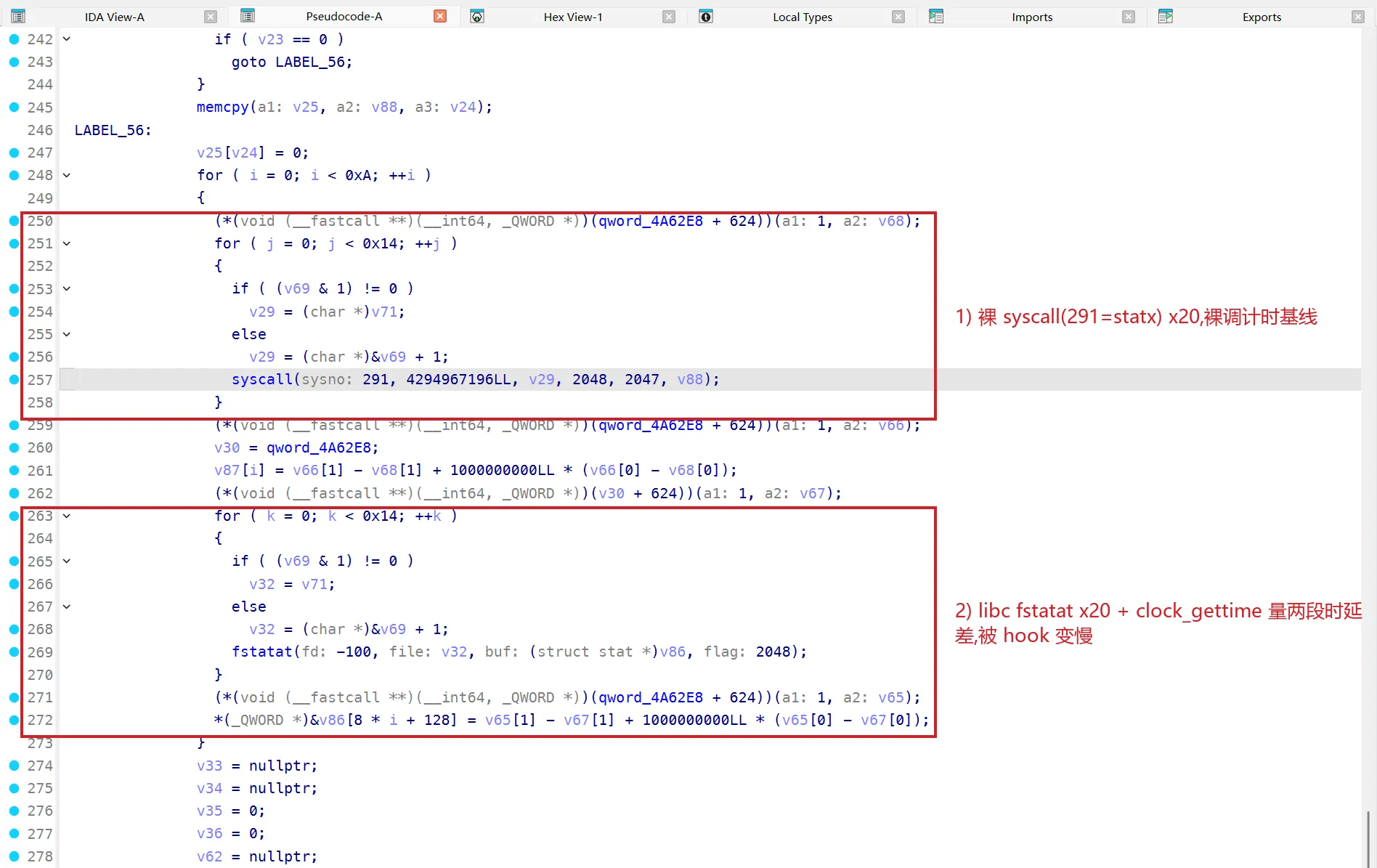The image size is (1377, 868).
Task: Collapse the else block at line 267
Action: tap(67, 607)
